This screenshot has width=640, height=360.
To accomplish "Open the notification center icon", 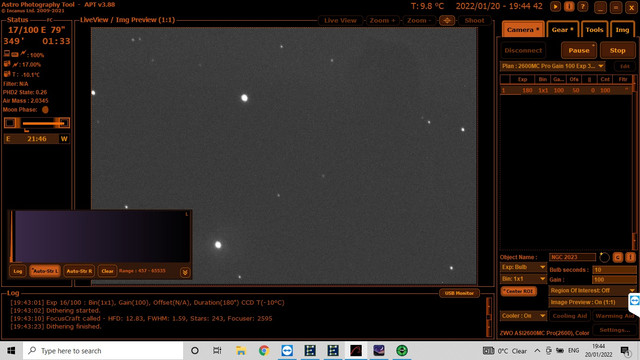I will click(x=626, y=351).
